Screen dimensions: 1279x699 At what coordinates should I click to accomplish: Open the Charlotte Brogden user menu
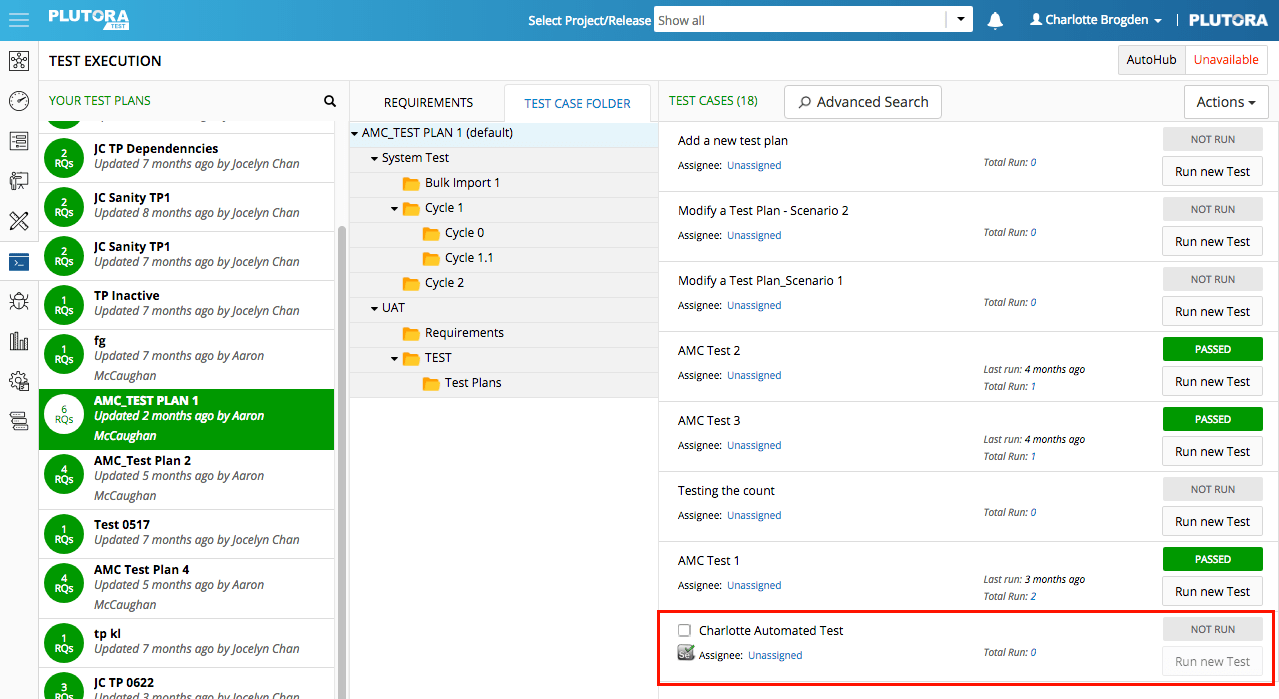[x=1095, y=18]
